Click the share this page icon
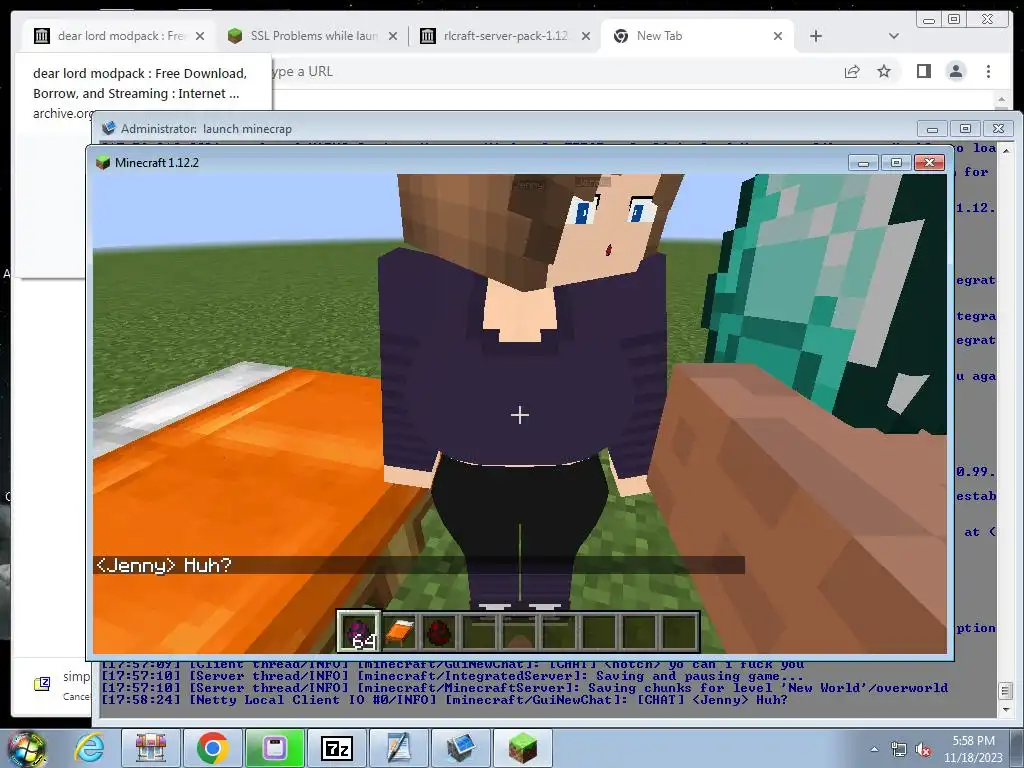The image size is (1024, 768). click(852, 72)
